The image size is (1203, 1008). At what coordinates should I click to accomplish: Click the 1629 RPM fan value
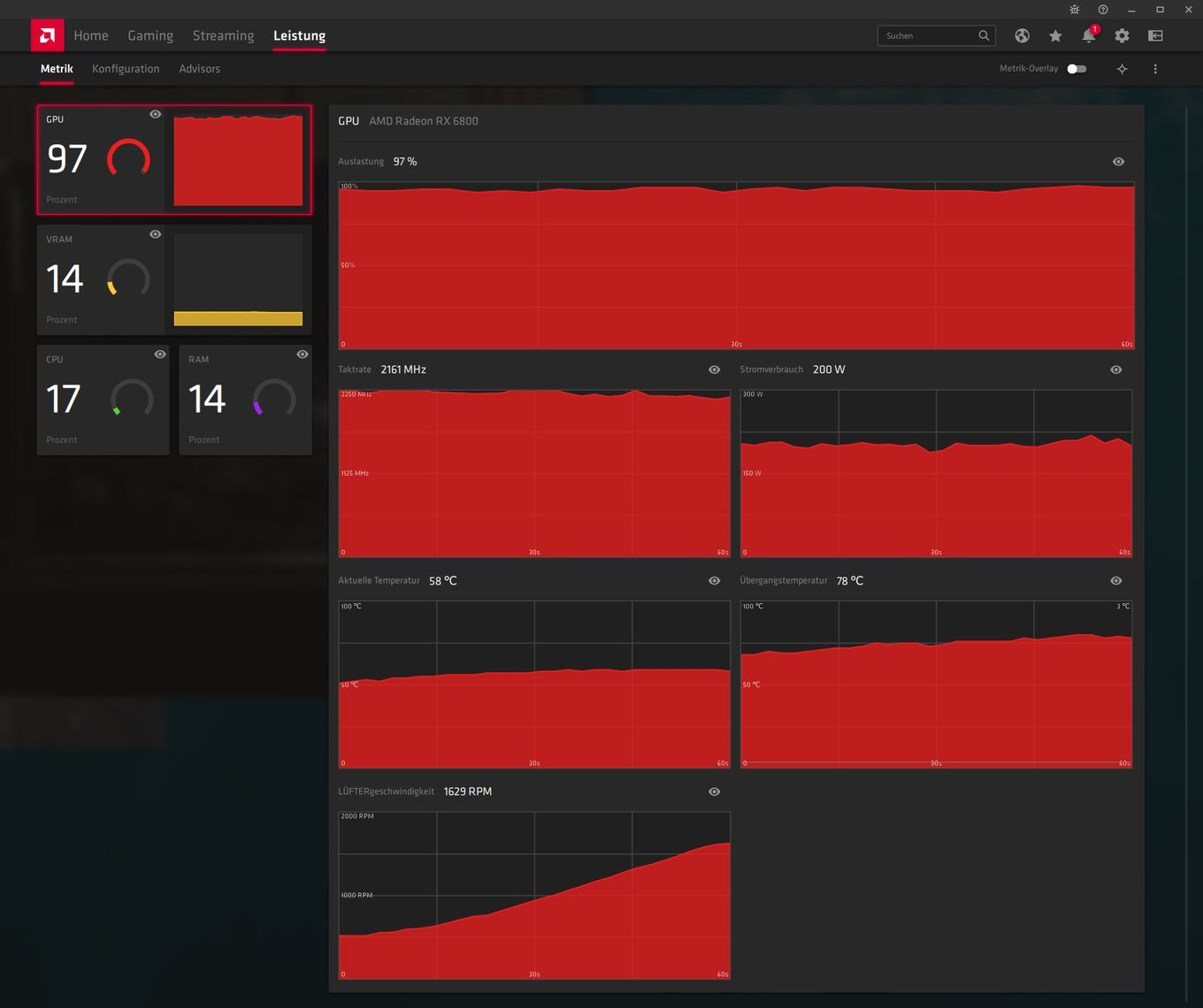point(467,791)
